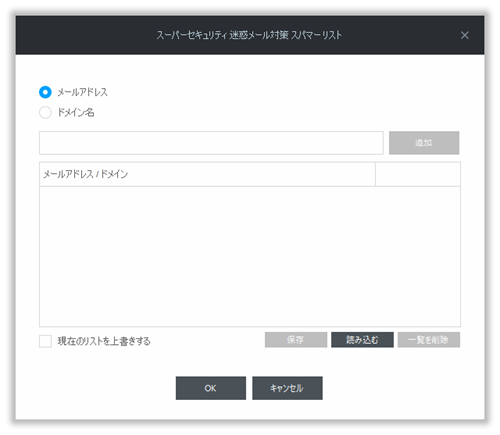This screenshot has height=435, width=500.
Task: Click inside the empty spammer list area
Action: (250, 257)
